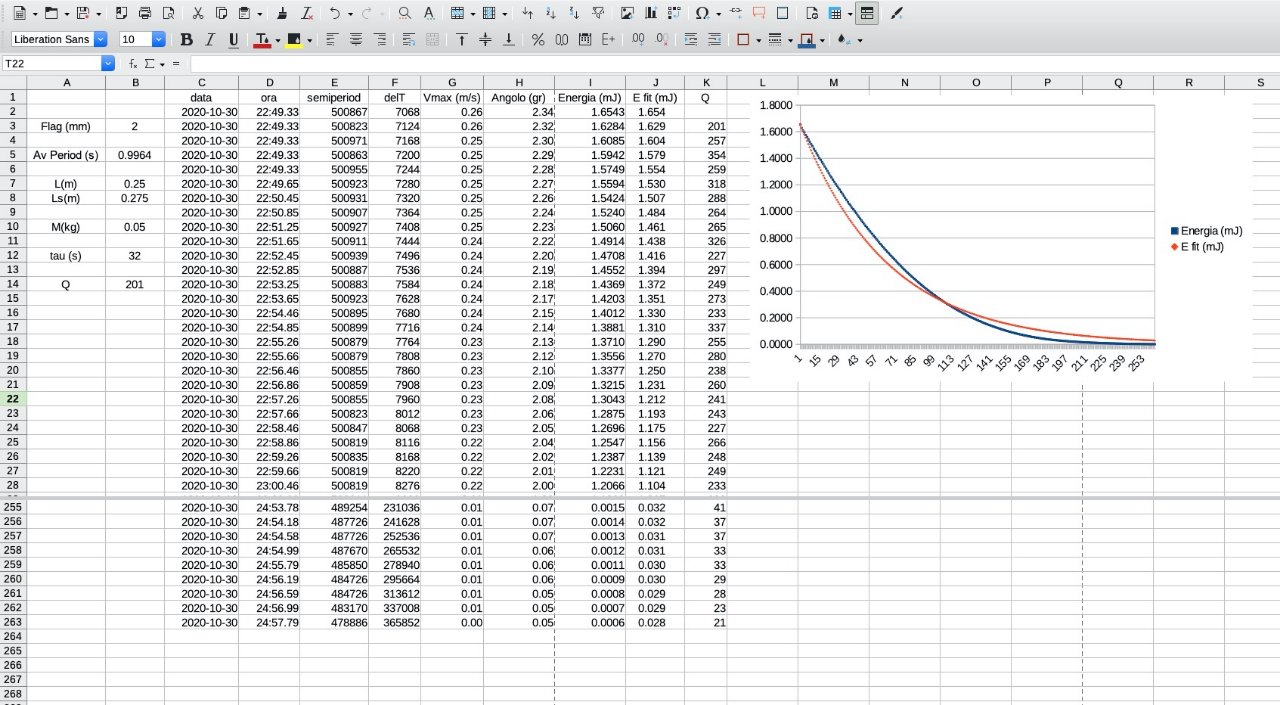Expand the Name Box dropdown
Viewport: 1280px width, 705px height.
(108, 63)
